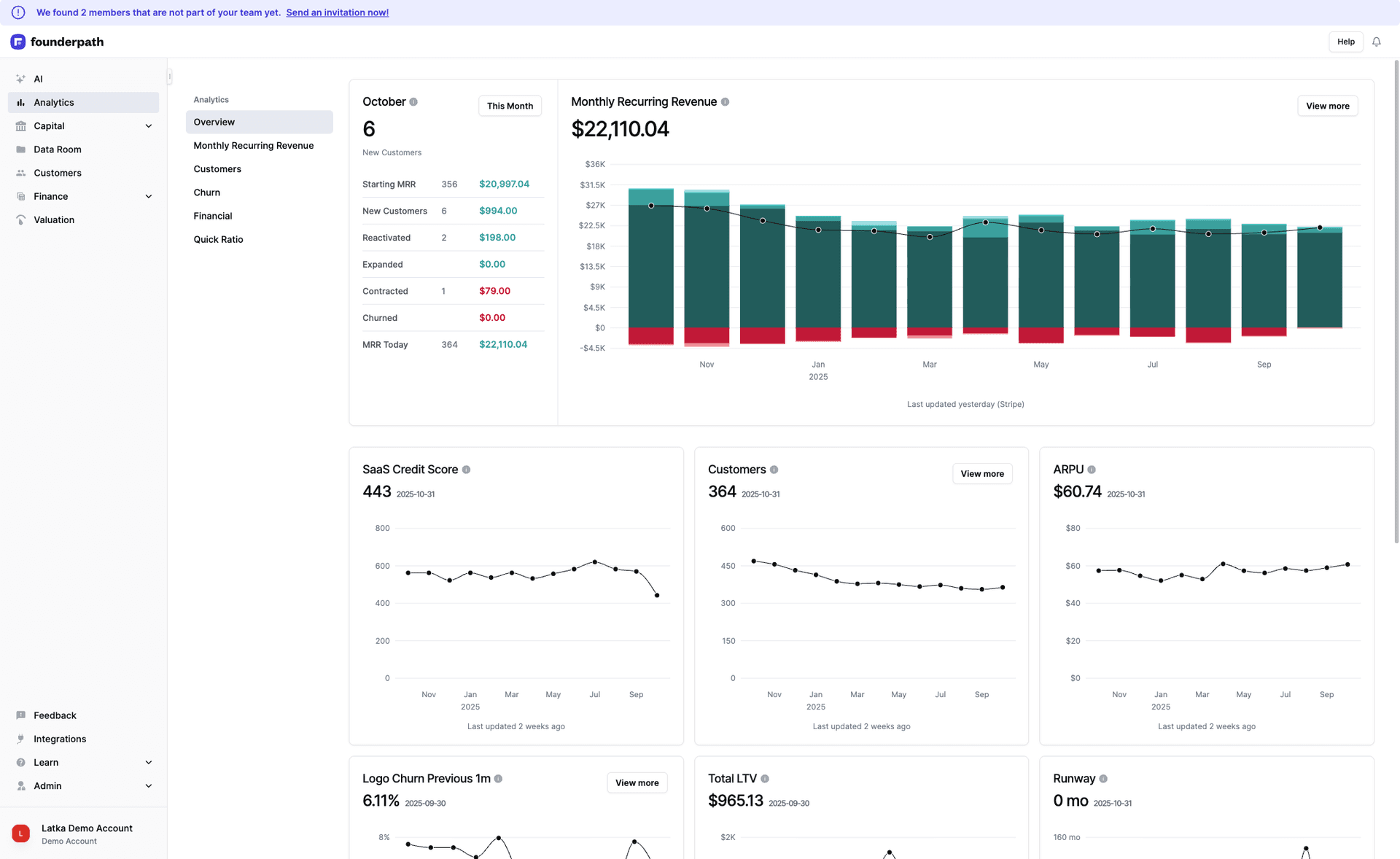
Task: Open the Data Room folder icon
Action: point(20,149)
